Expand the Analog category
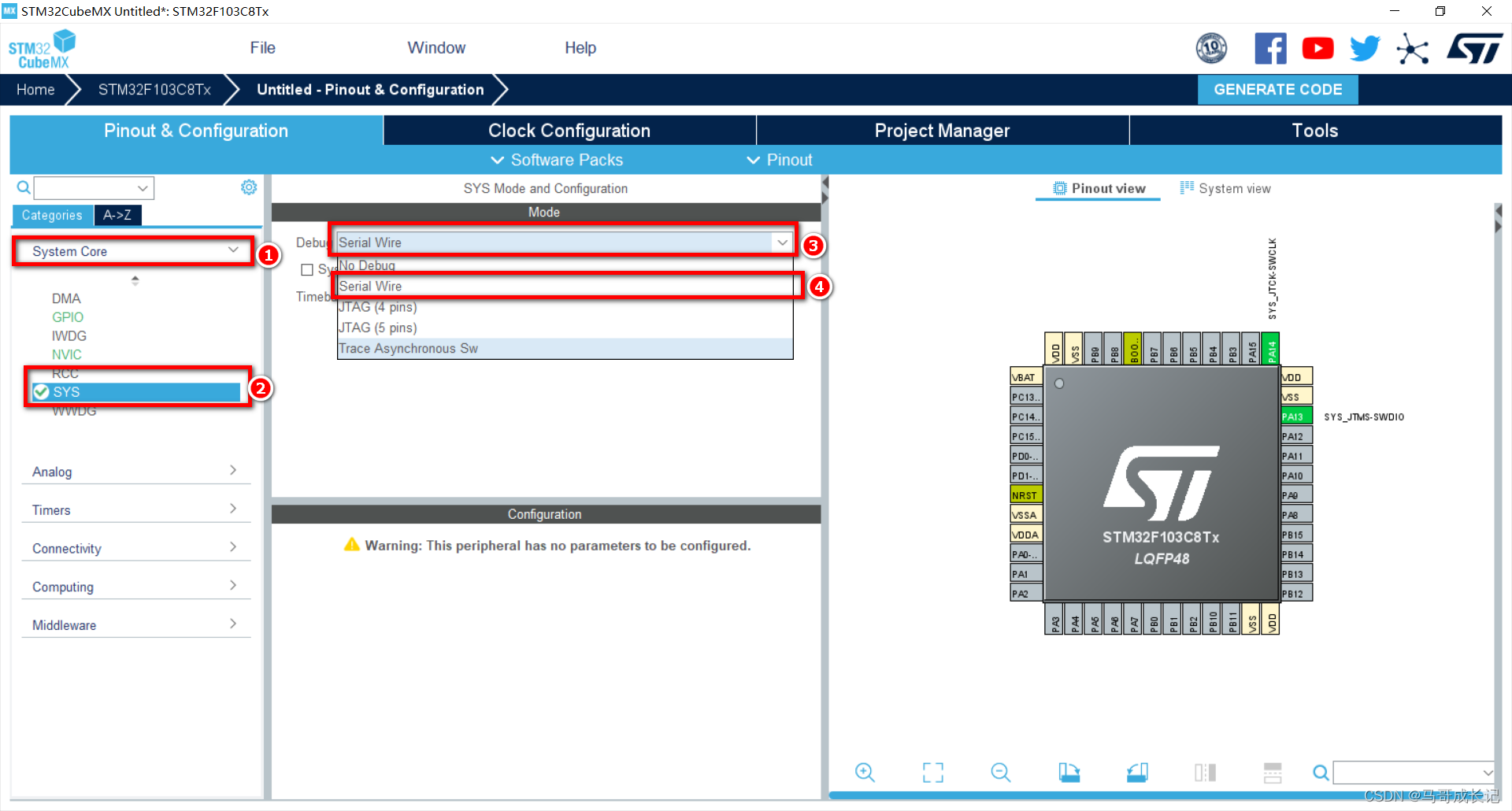This screenshot has width=1512, height=811. click(135, 471)
